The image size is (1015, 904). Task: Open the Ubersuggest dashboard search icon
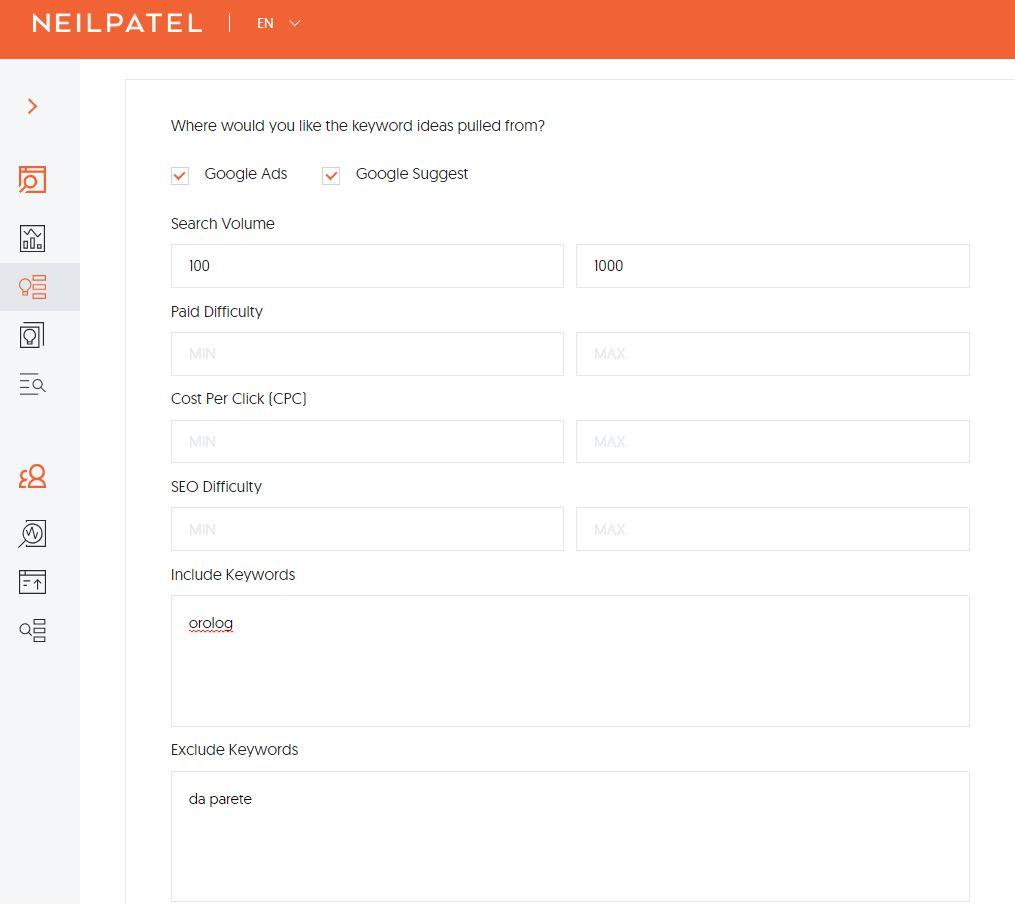(x=32, y=179)
